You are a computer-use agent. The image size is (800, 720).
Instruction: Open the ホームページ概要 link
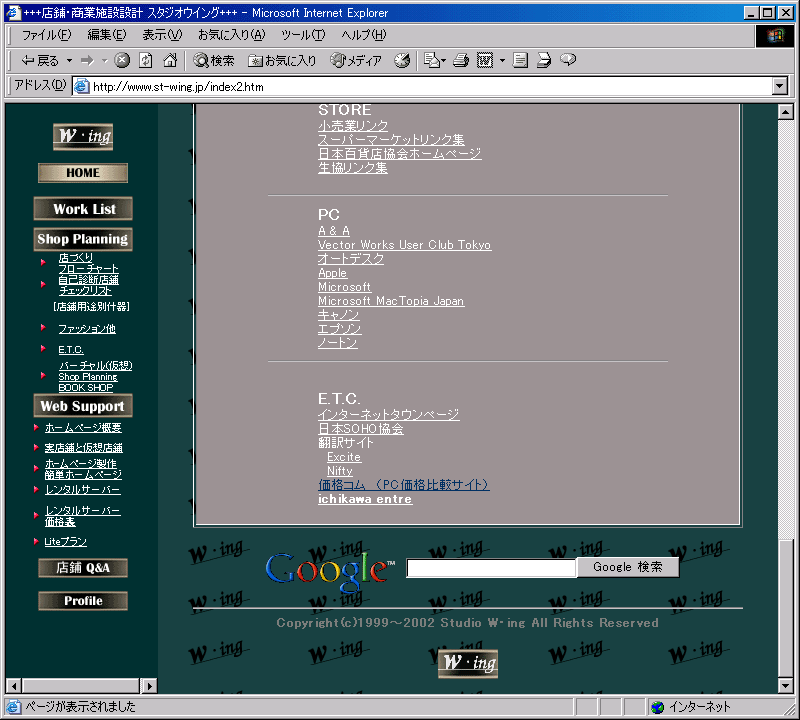pos(83,428)
